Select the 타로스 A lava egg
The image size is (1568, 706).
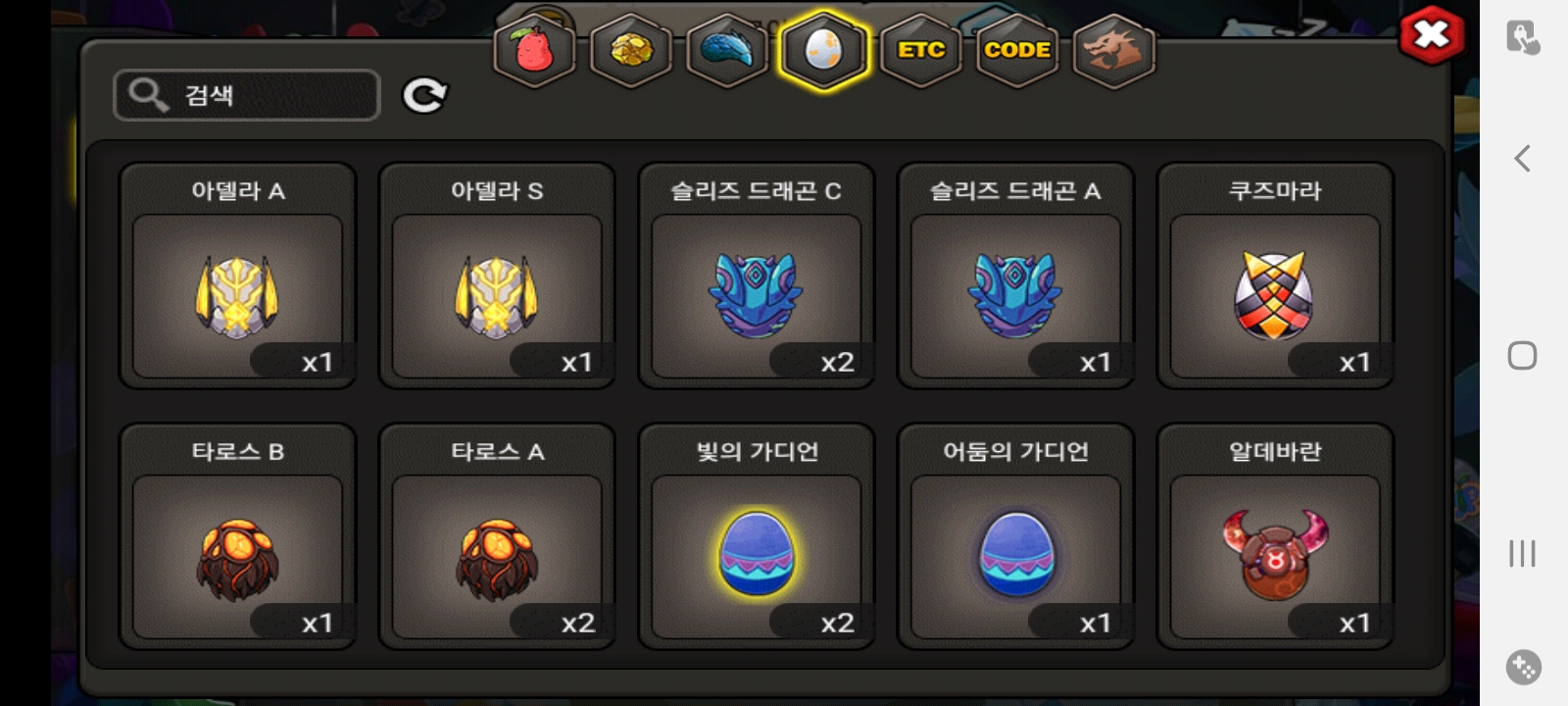497,536
